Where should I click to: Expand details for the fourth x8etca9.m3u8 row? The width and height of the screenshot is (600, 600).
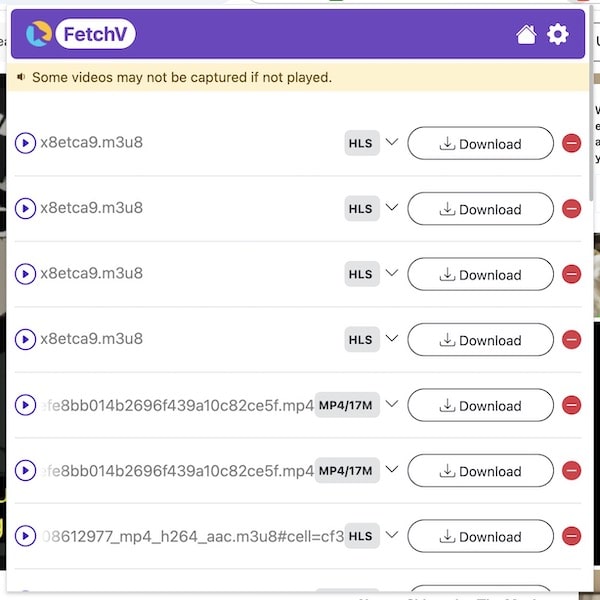(392, 339)
